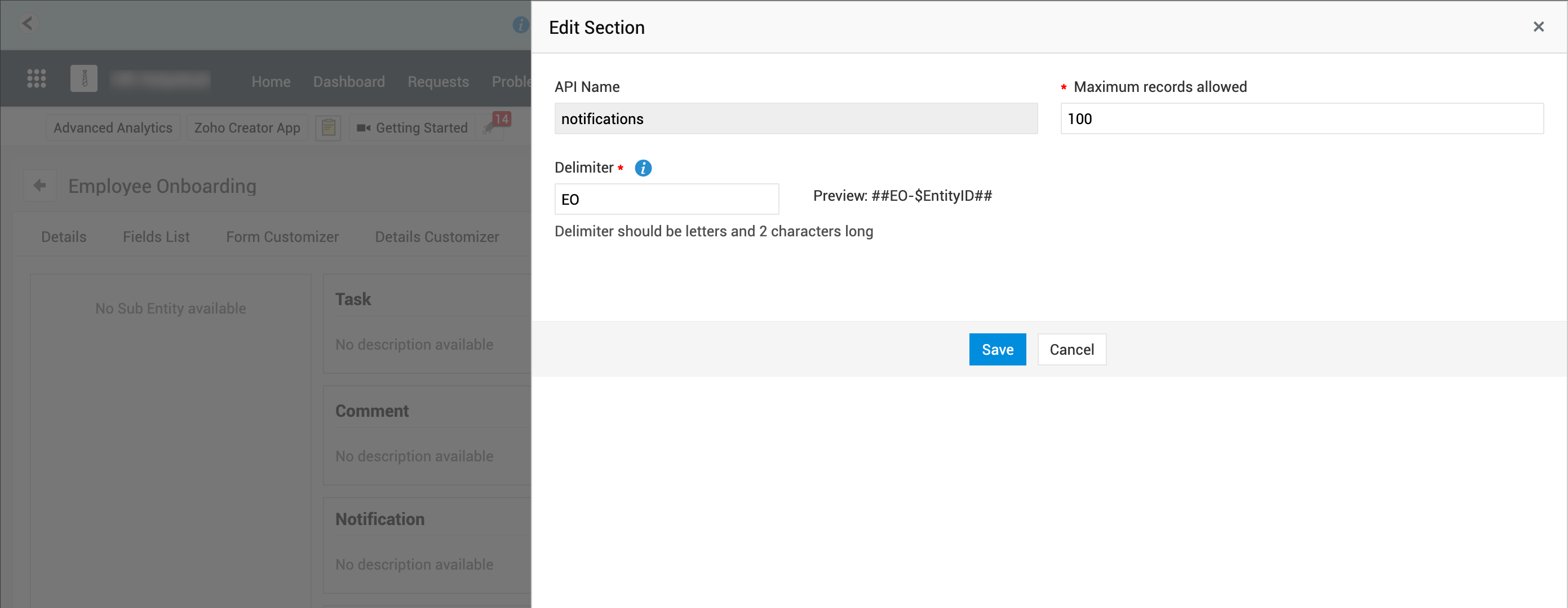Click the Maximum records allowed field

(x=1301, y=119)
